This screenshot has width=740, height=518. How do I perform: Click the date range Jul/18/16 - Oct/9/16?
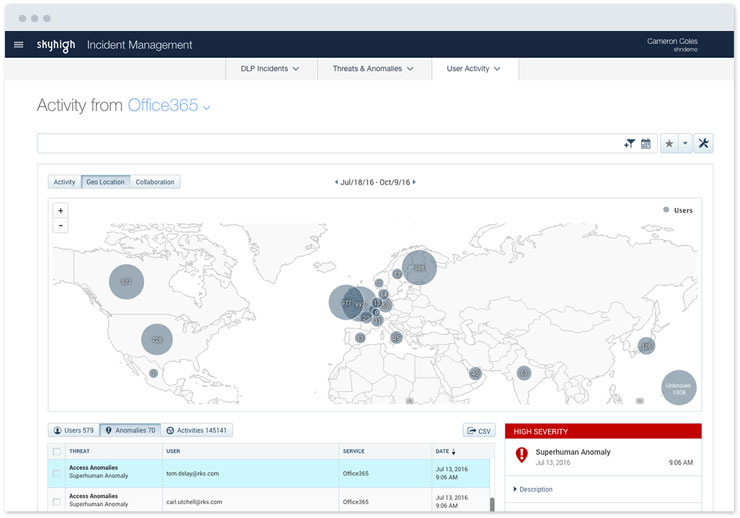coord(375,182)
